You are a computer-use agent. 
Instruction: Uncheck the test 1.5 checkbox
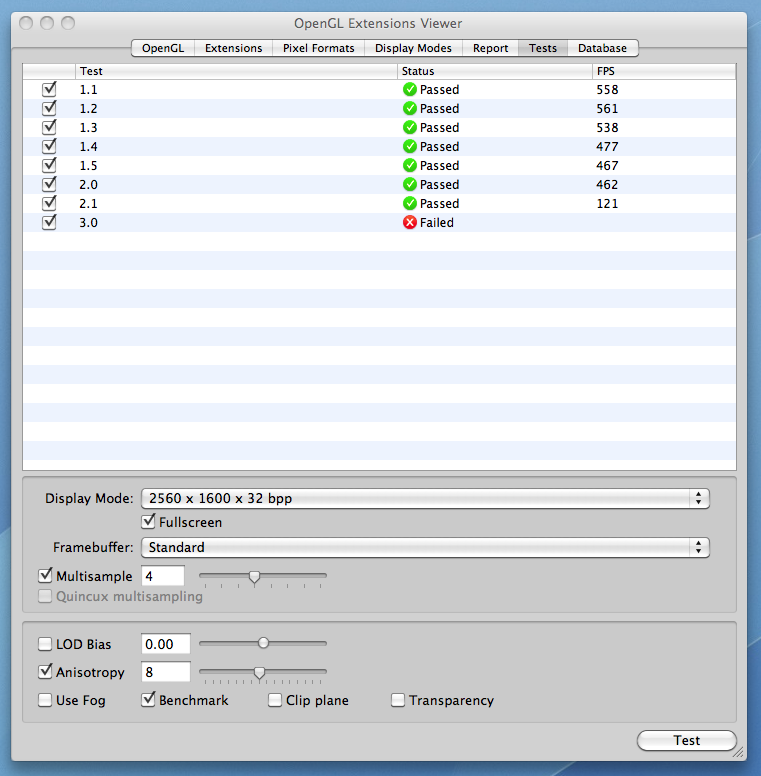click(x=49, y=165)
